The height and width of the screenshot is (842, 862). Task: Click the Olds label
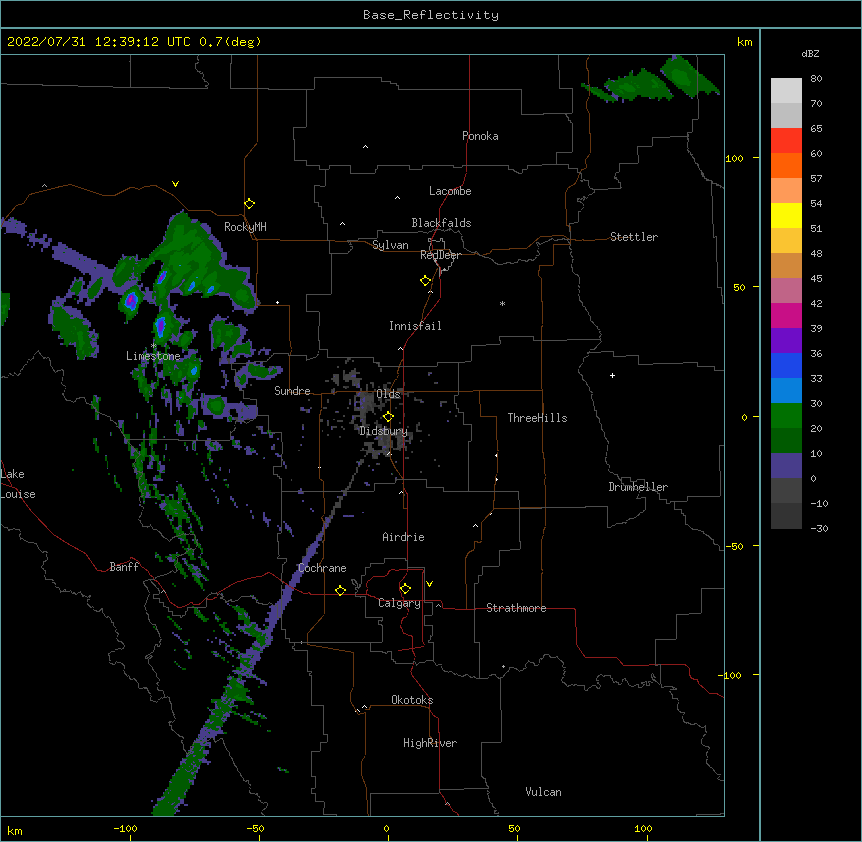tap(388, 394)
